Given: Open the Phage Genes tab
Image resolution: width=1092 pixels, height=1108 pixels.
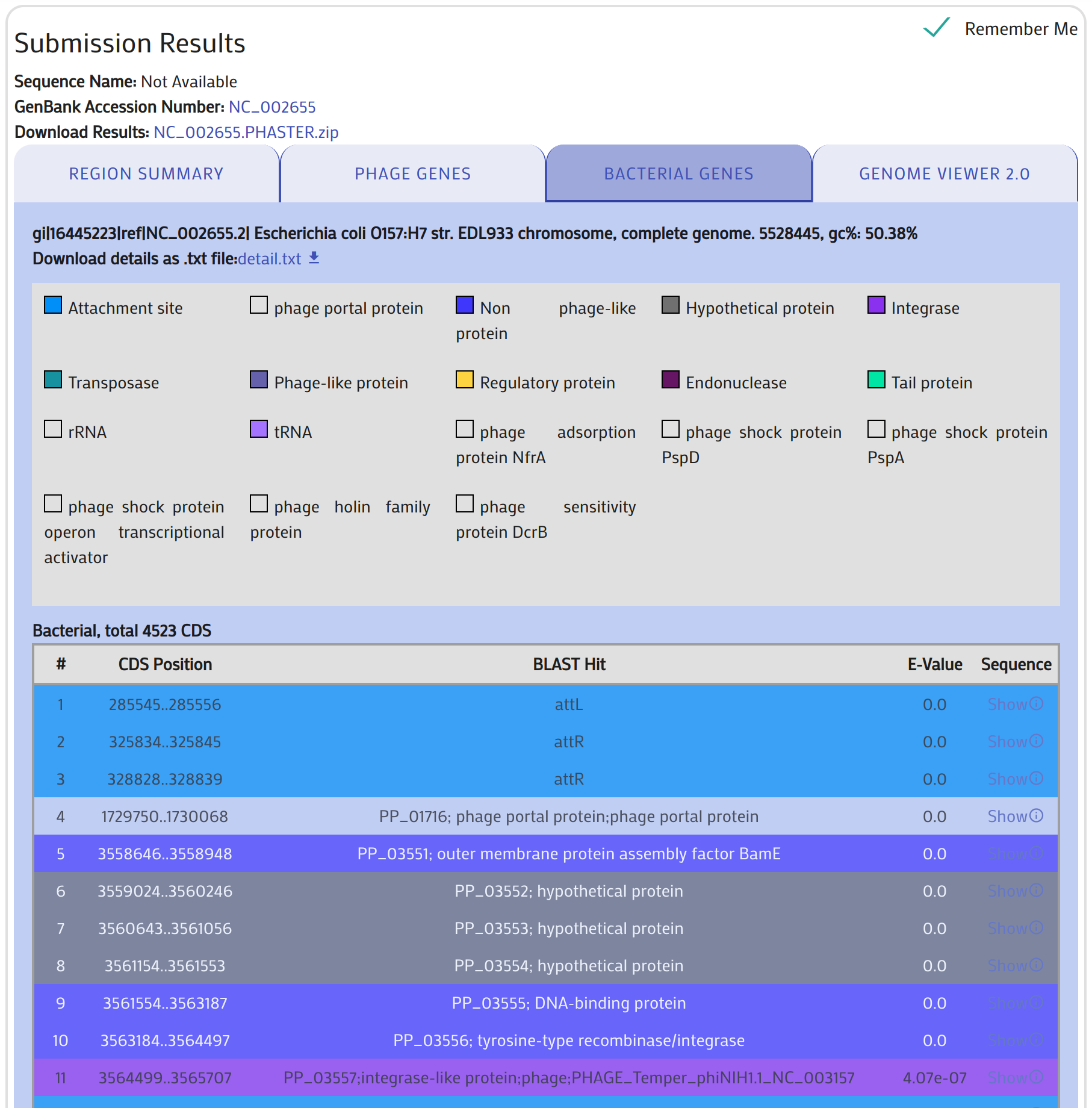Looking at the screenshot, I should point(412,174).
